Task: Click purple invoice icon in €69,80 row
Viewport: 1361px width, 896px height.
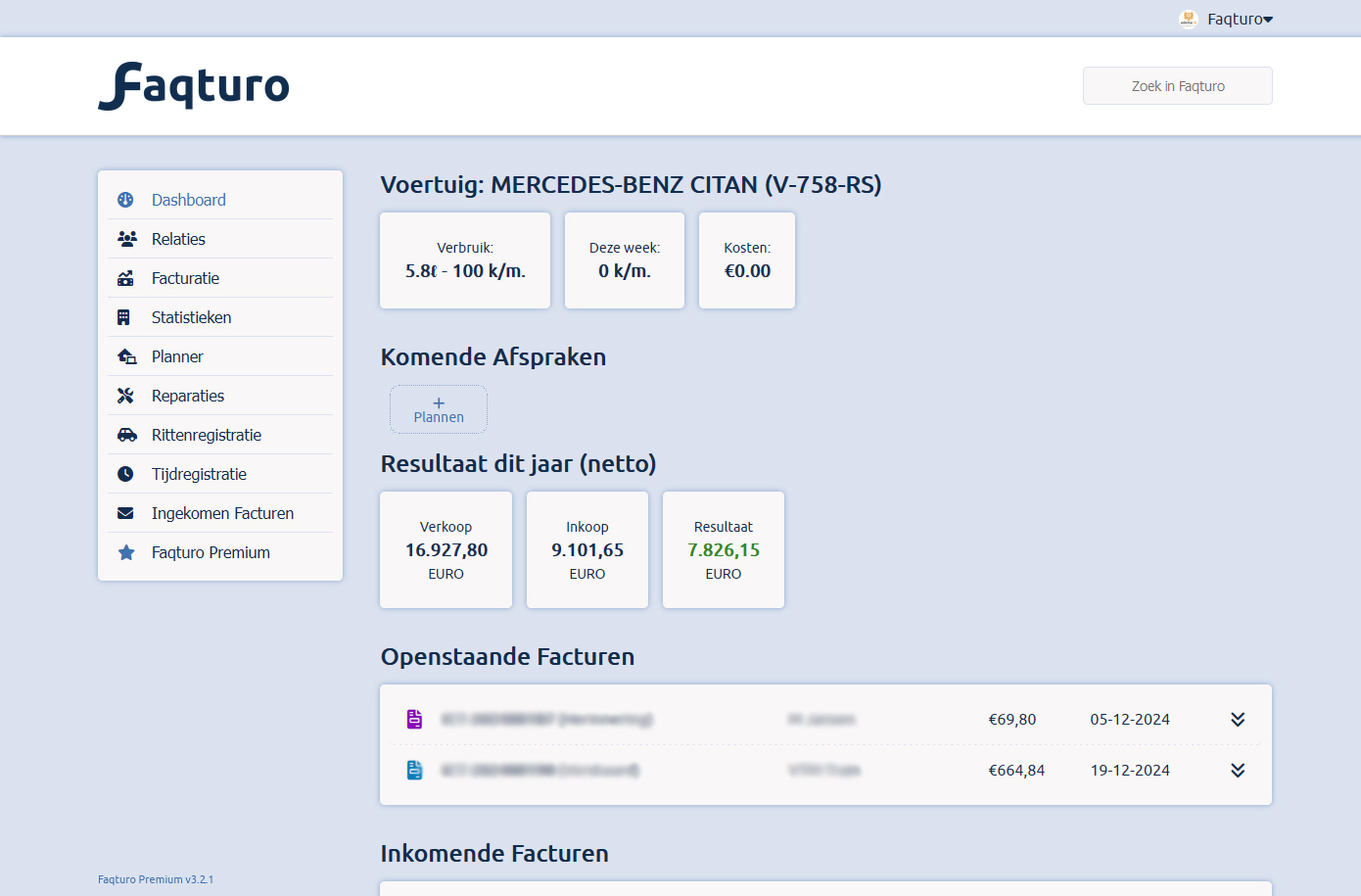Action: point(414,719)
